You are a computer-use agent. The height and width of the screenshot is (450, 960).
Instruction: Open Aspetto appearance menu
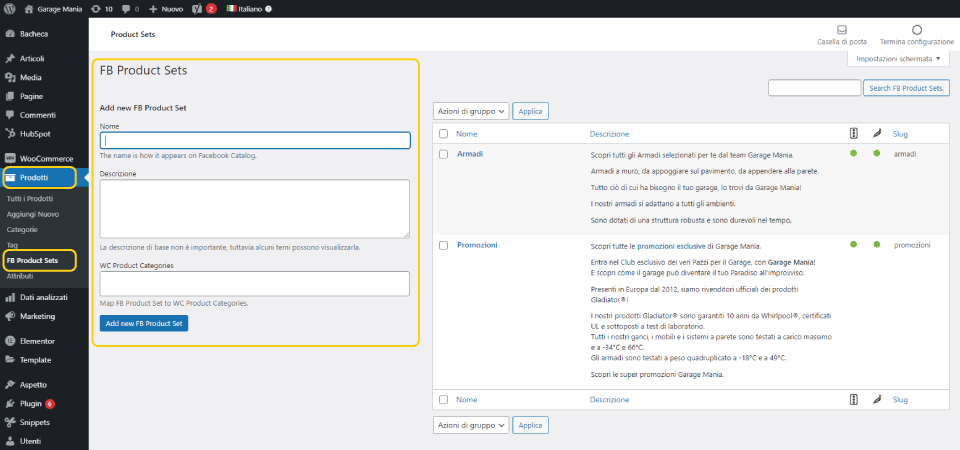pos(33,385)
